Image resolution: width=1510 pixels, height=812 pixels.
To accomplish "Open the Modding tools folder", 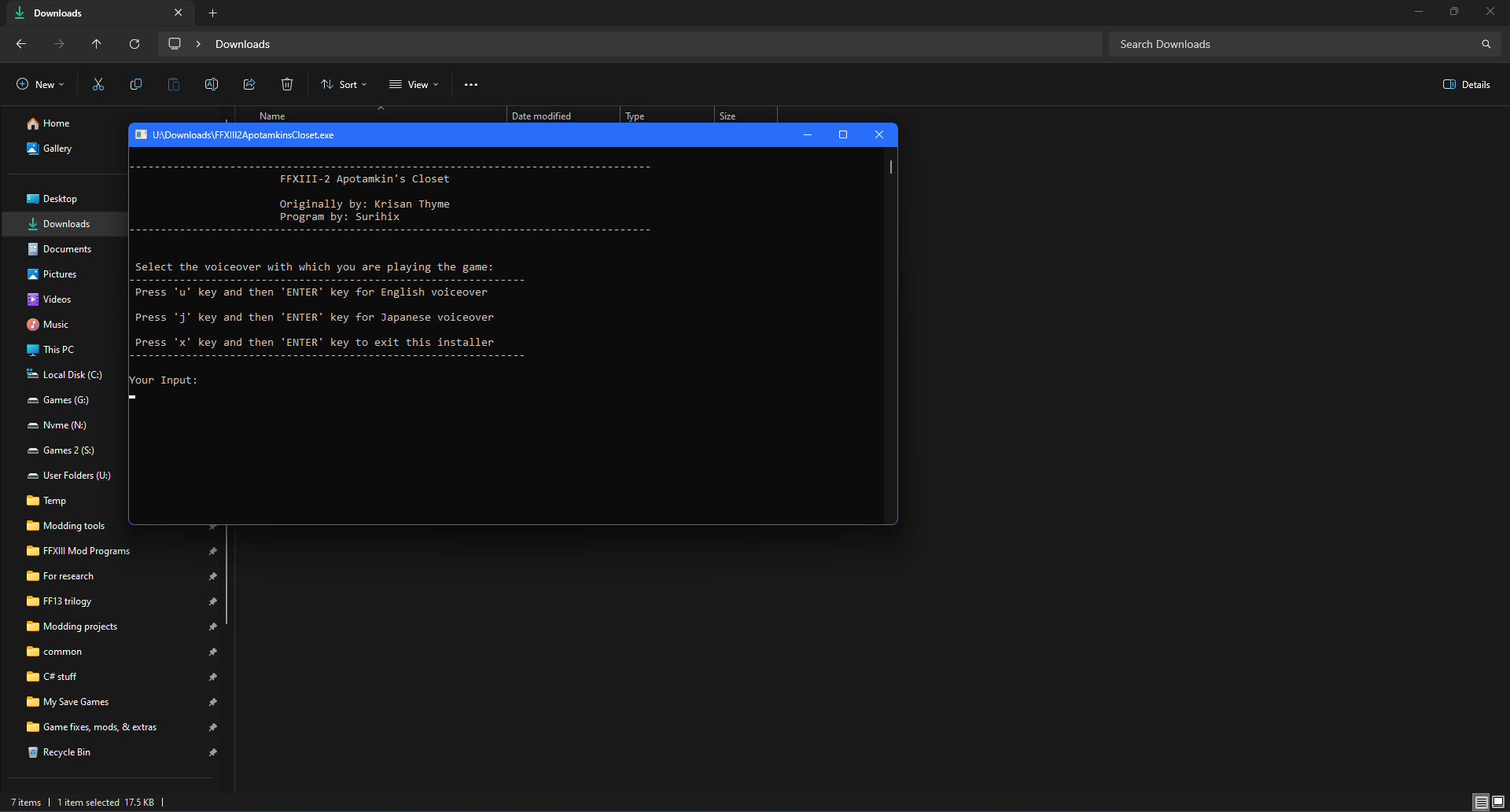I will pyautogui.click(x=74, y=526).
